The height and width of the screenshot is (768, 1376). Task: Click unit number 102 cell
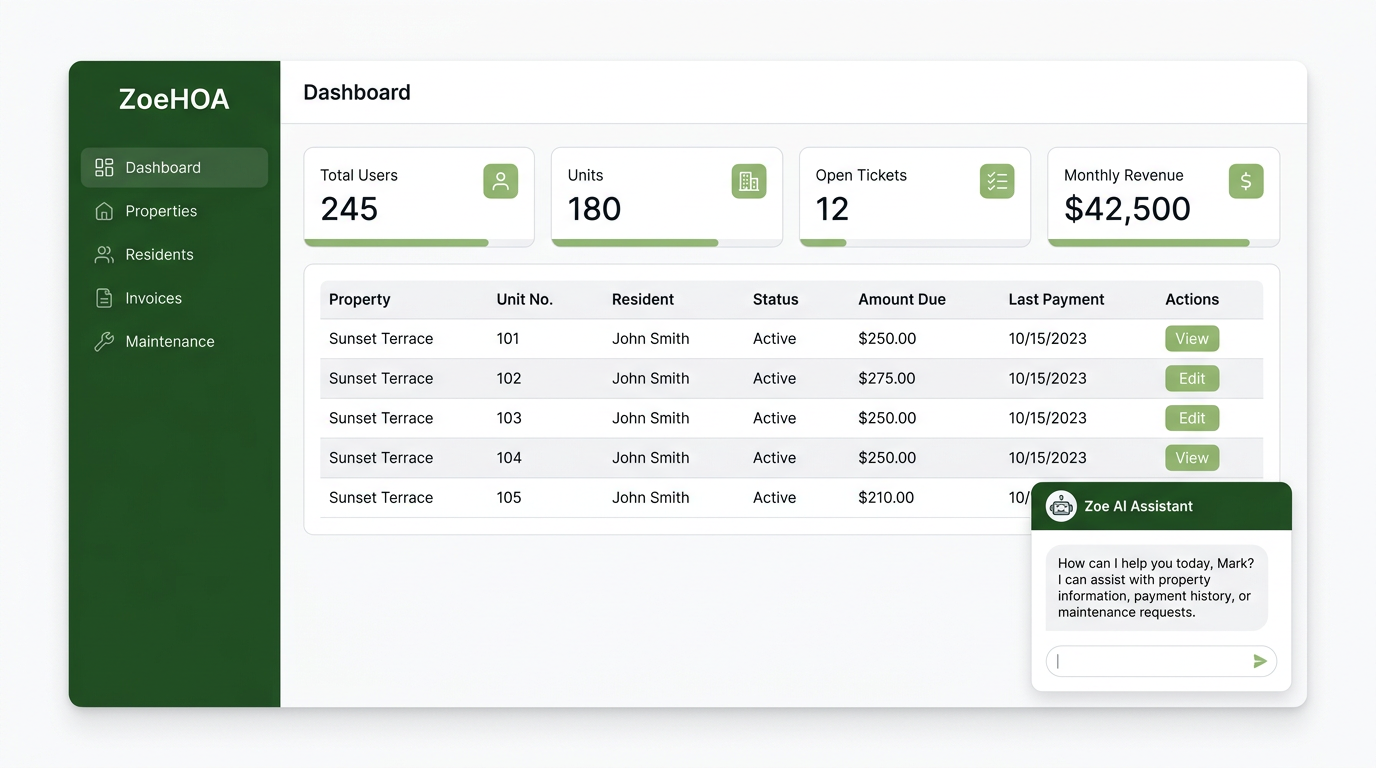pyautogui.click(x=509, y=379)
